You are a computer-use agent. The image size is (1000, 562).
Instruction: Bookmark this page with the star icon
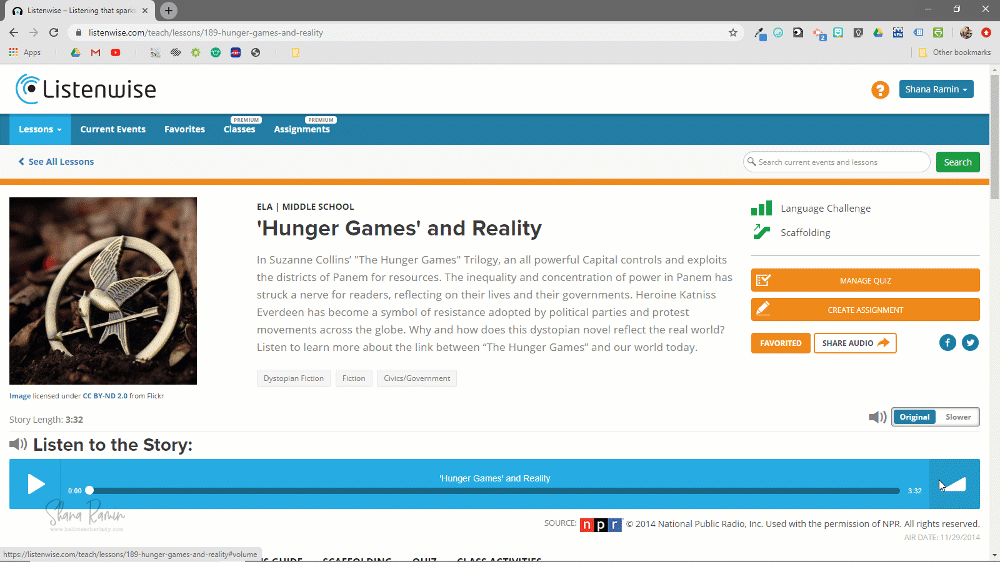[x=733, y=33]
